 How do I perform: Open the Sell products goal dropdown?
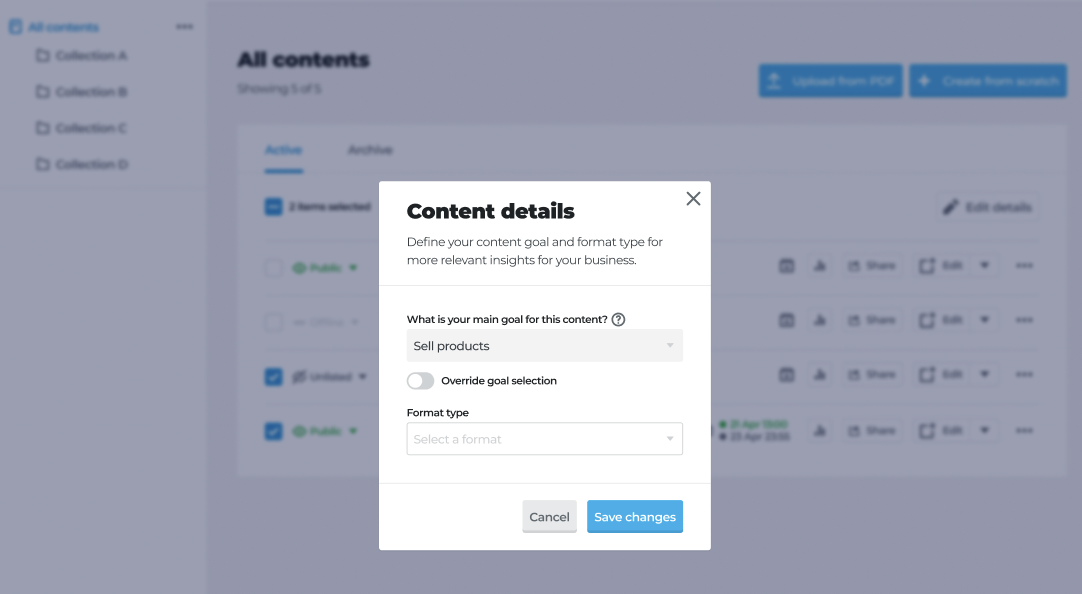coord(544,346)
